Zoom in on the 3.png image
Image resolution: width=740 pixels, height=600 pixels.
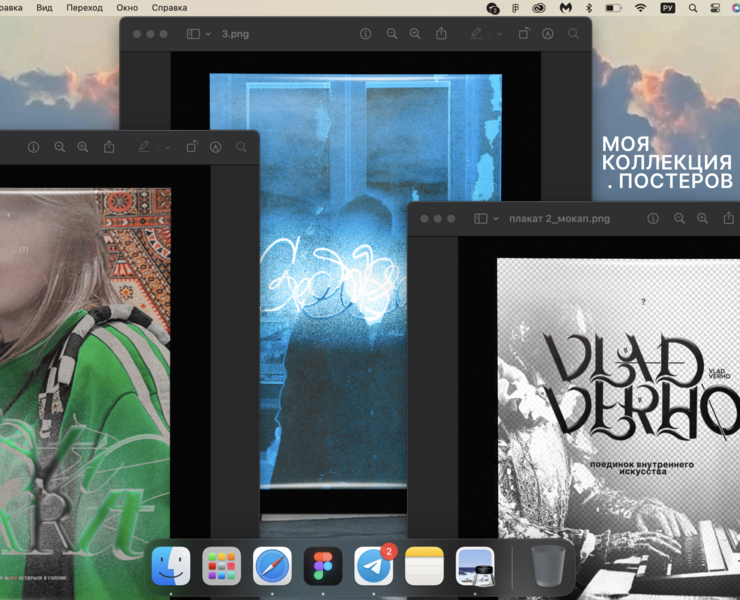point(416,34)
